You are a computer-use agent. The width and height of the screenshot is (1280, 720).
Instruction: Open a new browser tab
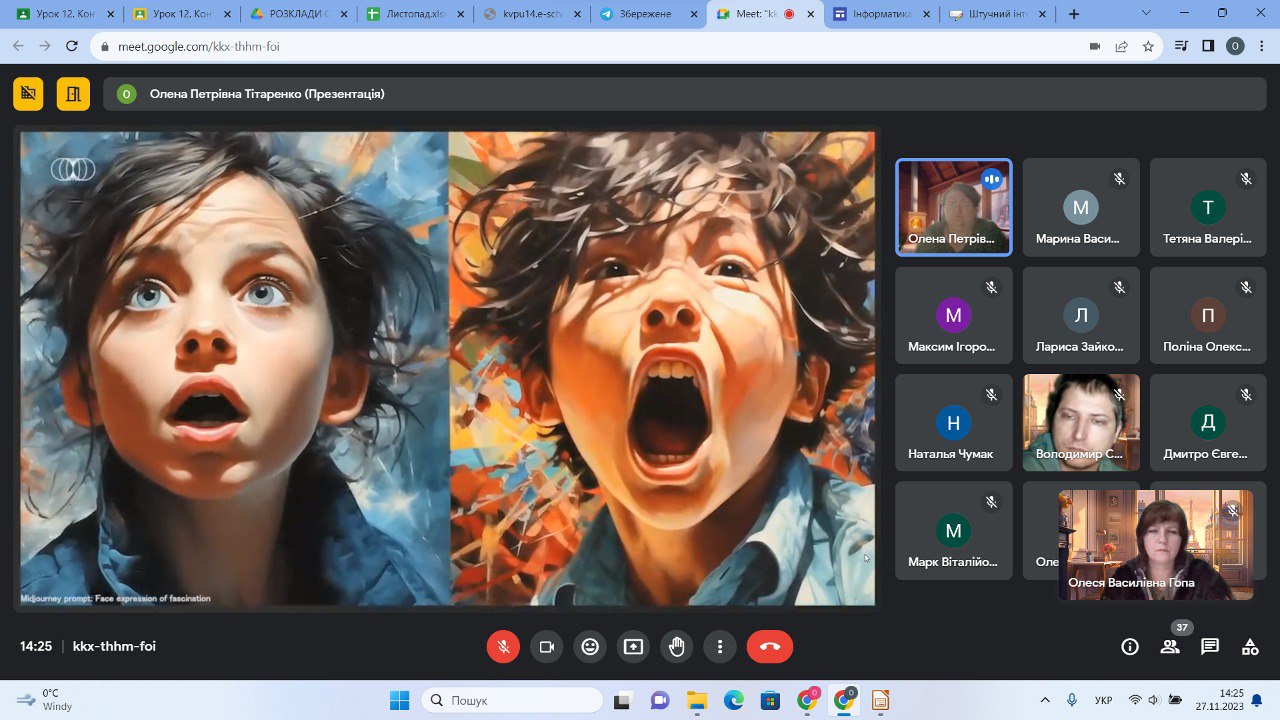(1074, 14)
